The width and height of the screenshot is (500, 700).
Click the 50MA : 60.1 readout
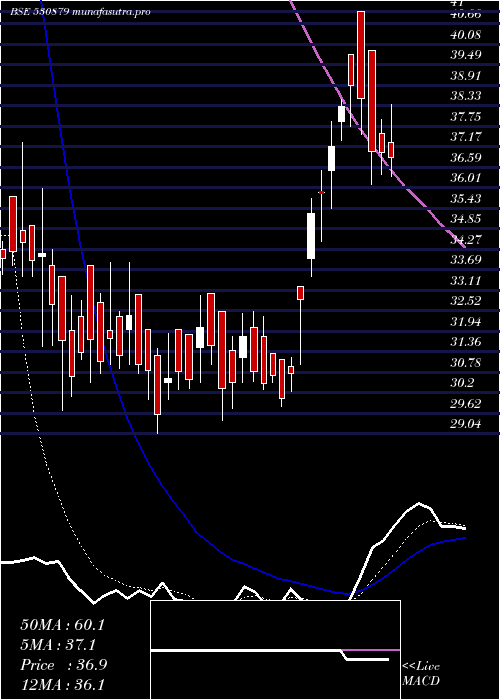click(62, 625)
